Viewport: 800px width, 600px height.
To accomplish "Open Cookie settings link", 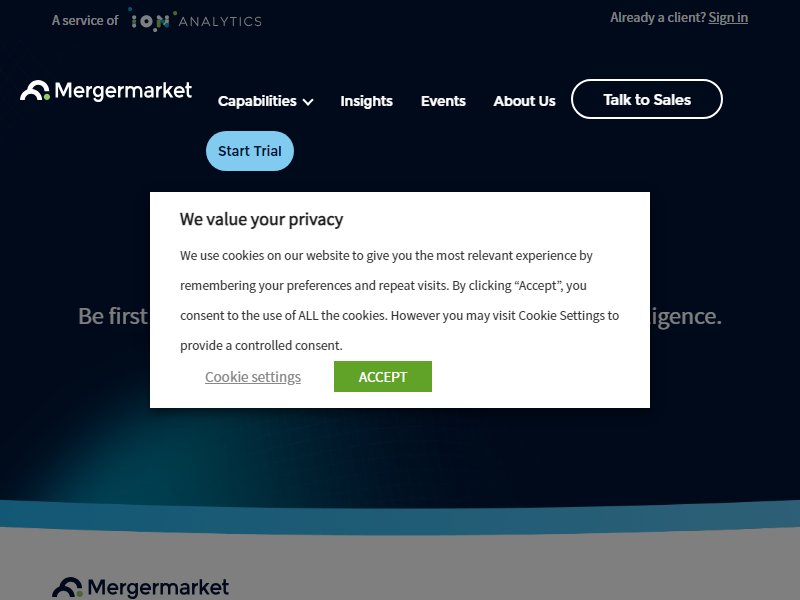I will point(253,377).
